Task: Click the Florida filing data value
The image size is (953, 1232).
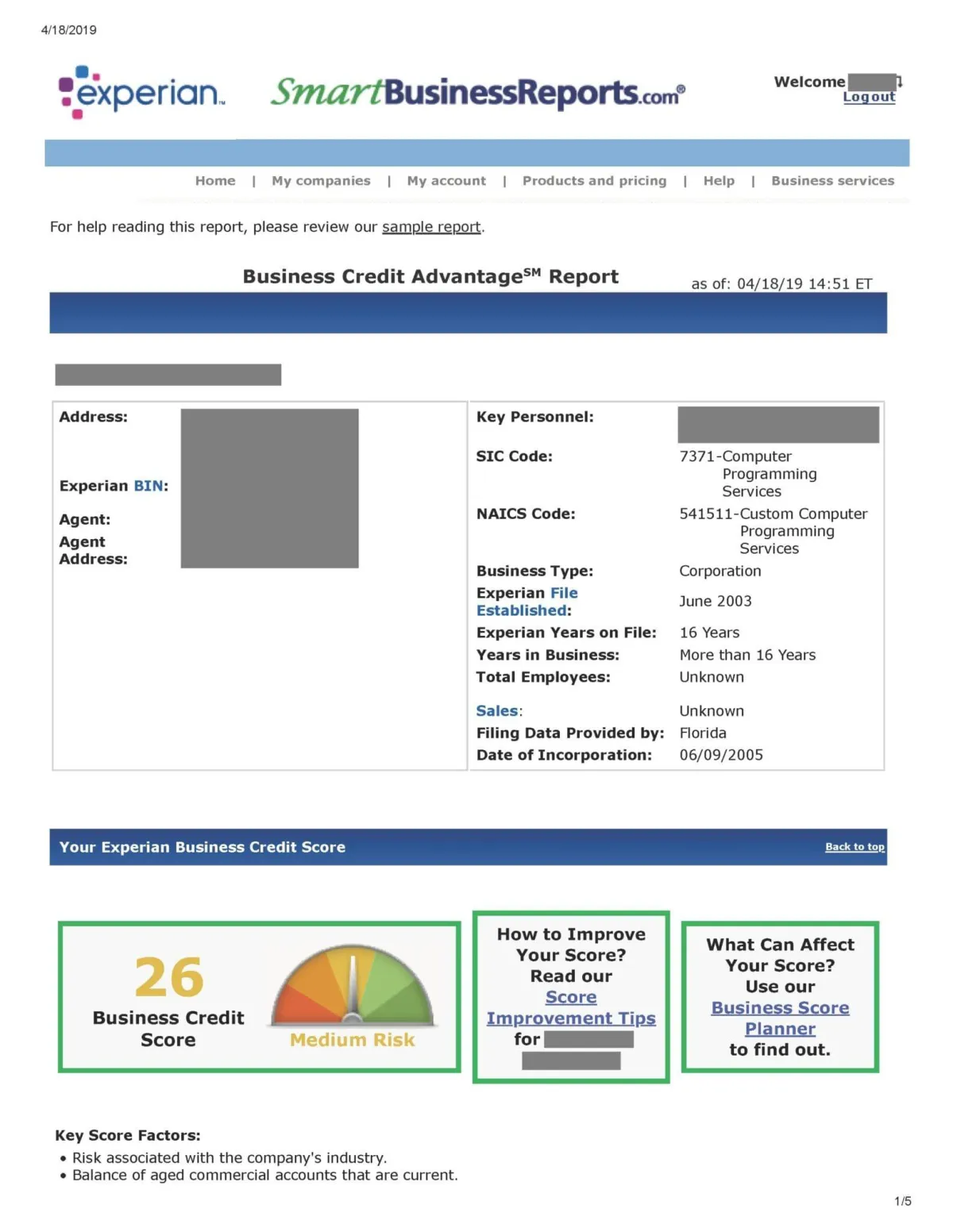Action: click(703, 733)
